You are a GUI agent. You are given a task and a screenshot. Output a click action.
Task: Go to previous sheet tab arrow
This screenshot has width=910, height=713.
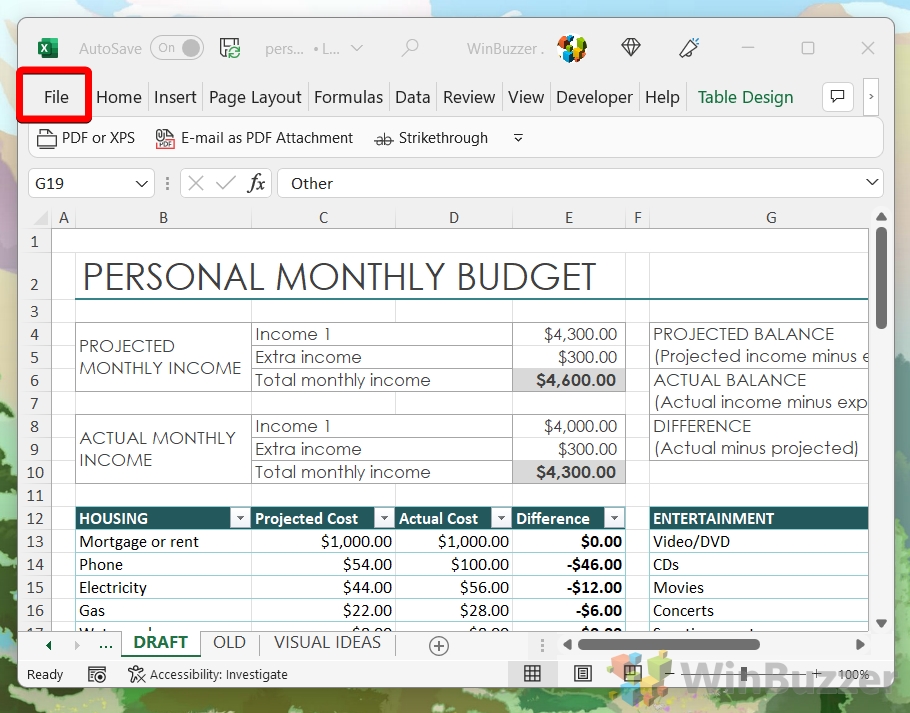49,645
